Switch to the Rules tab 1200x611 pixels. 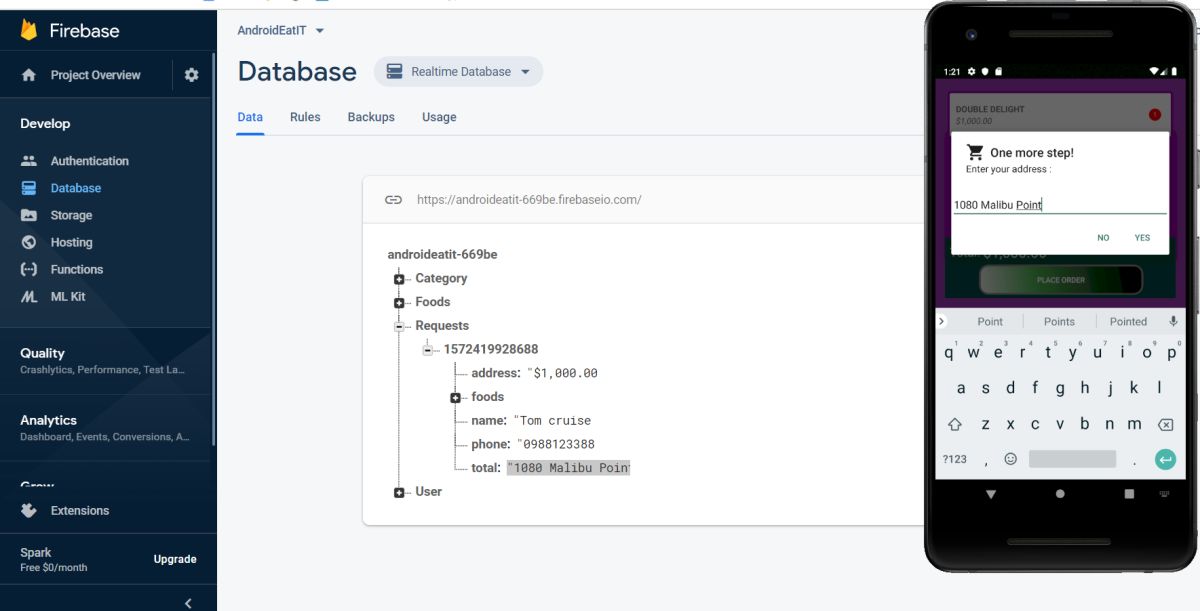[305, 117]
